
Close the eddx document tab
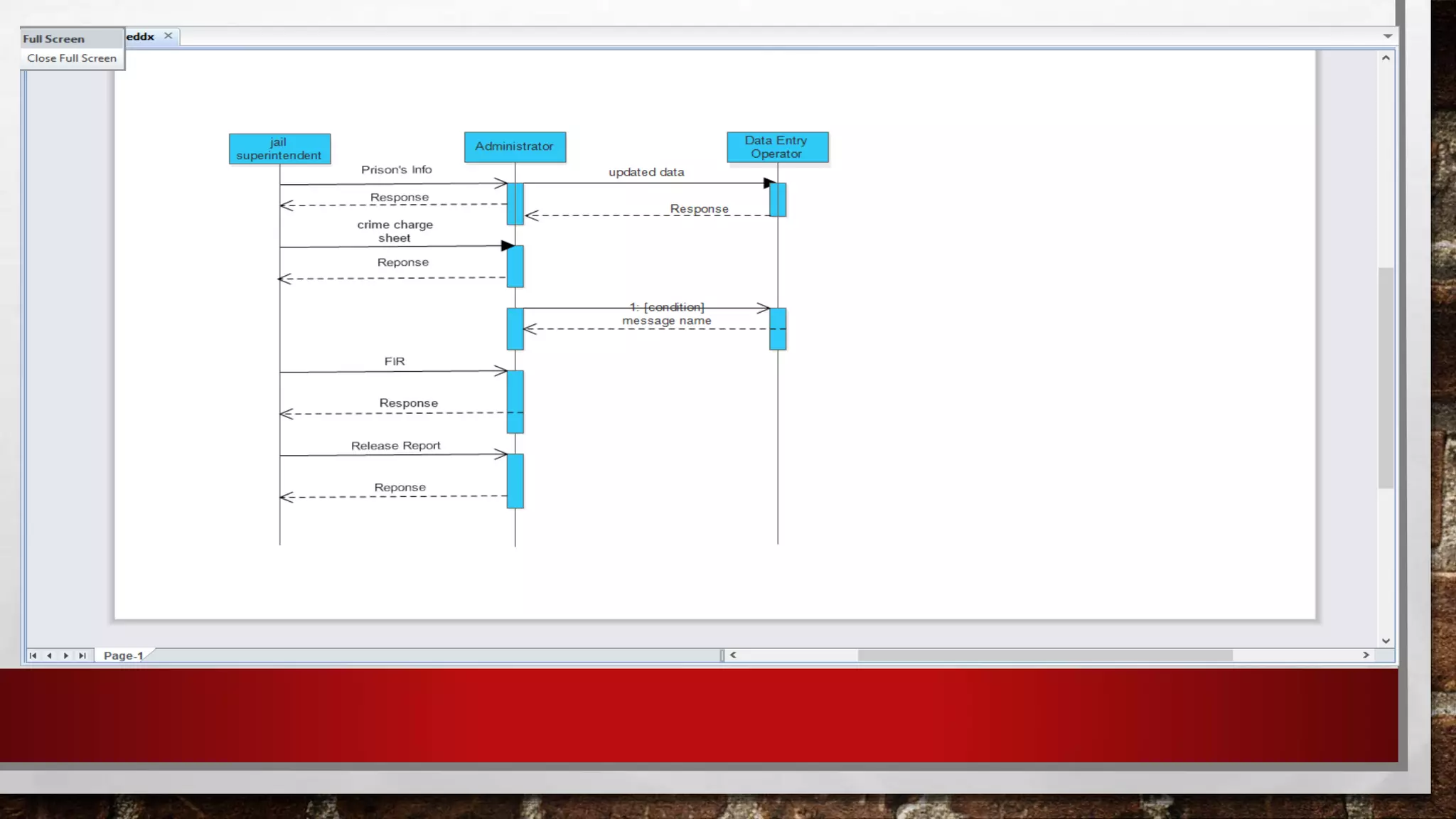pyautogui.click(x=168, y=36)
